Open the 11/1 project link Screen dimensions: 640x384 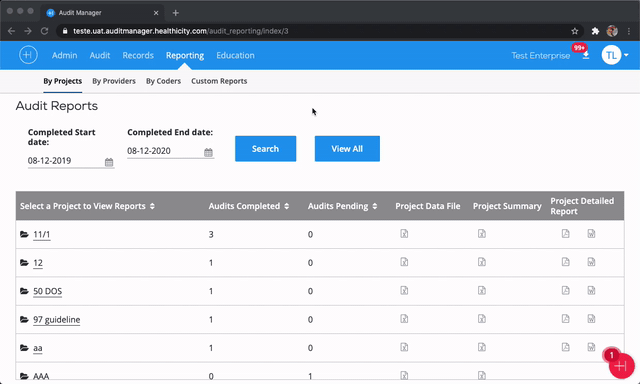click(42, 234)
